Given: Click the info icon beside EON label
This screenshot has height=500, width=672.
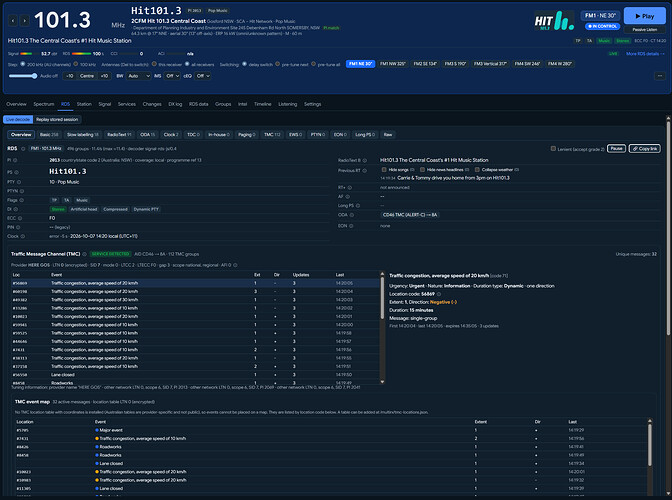Looking at the screenshot, I should [351, 226].
